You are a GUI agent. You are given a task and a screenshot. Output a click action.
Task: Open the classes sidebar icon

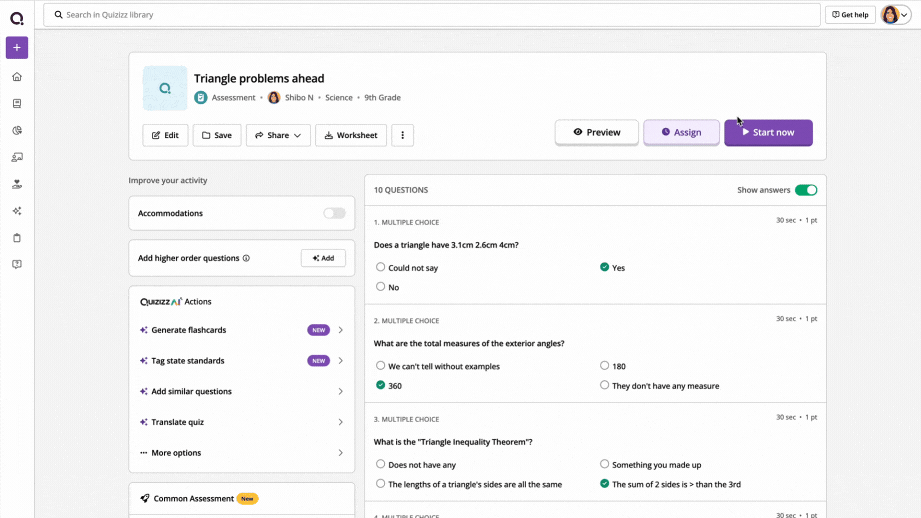[x=17, y=157]
